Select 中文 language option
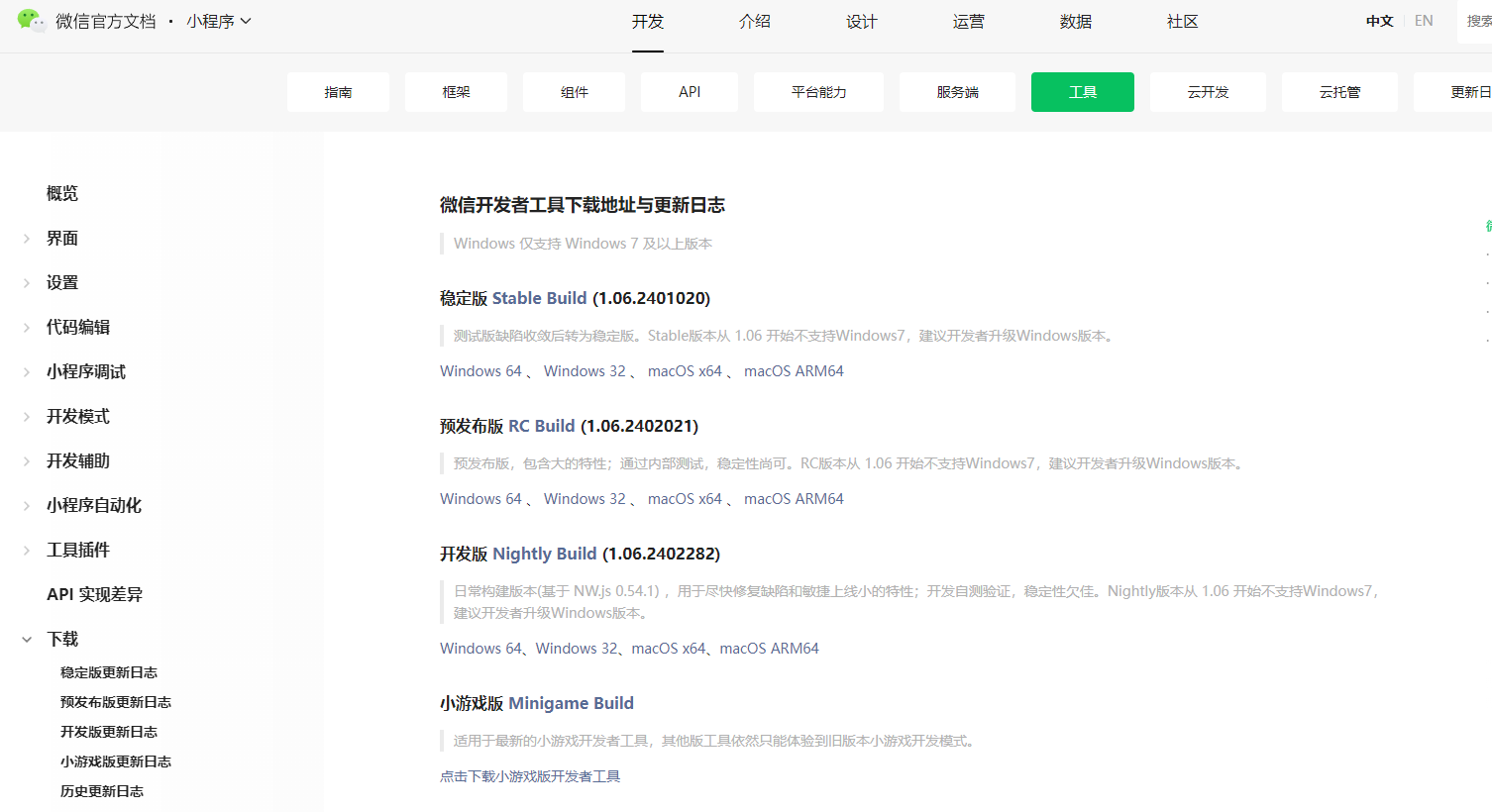The image size is (1492, 812). [1379, 21]
